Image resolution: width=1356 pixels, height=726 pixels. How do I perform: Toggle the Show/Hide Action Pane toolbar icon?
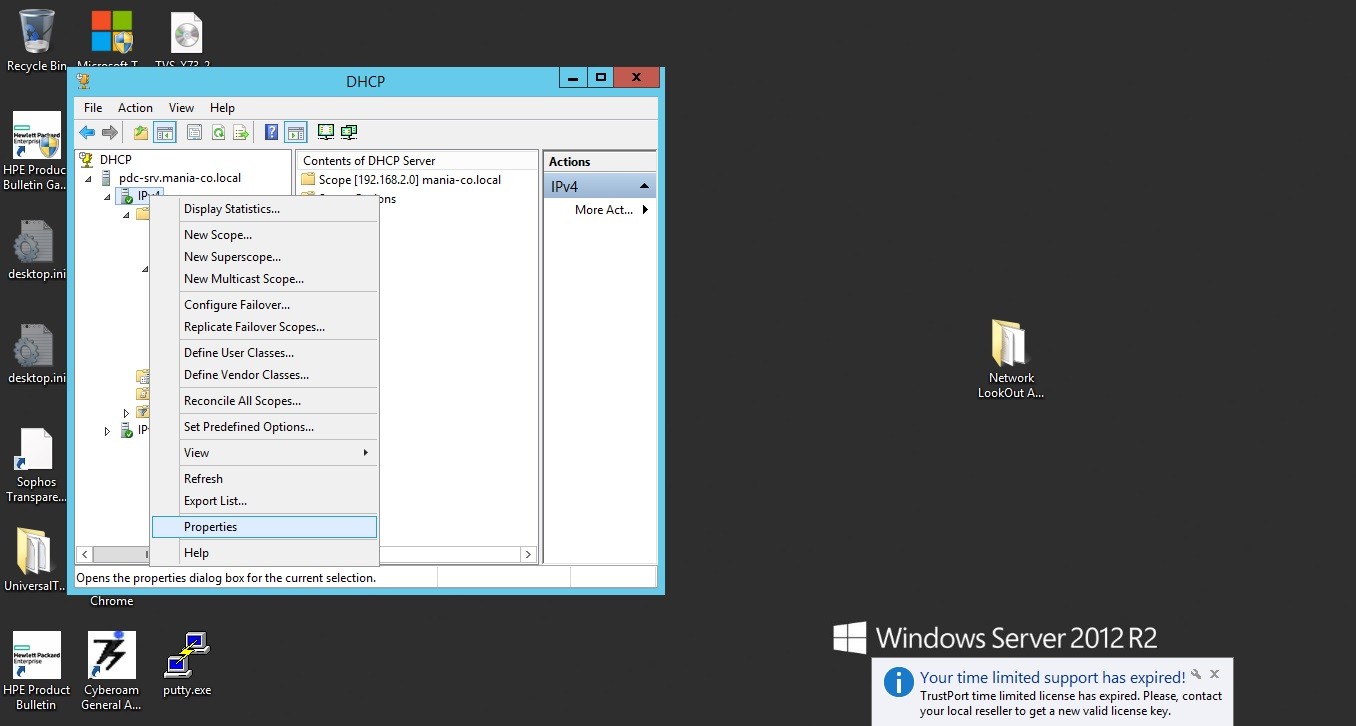pyautogui.click(x=295, y=132)
